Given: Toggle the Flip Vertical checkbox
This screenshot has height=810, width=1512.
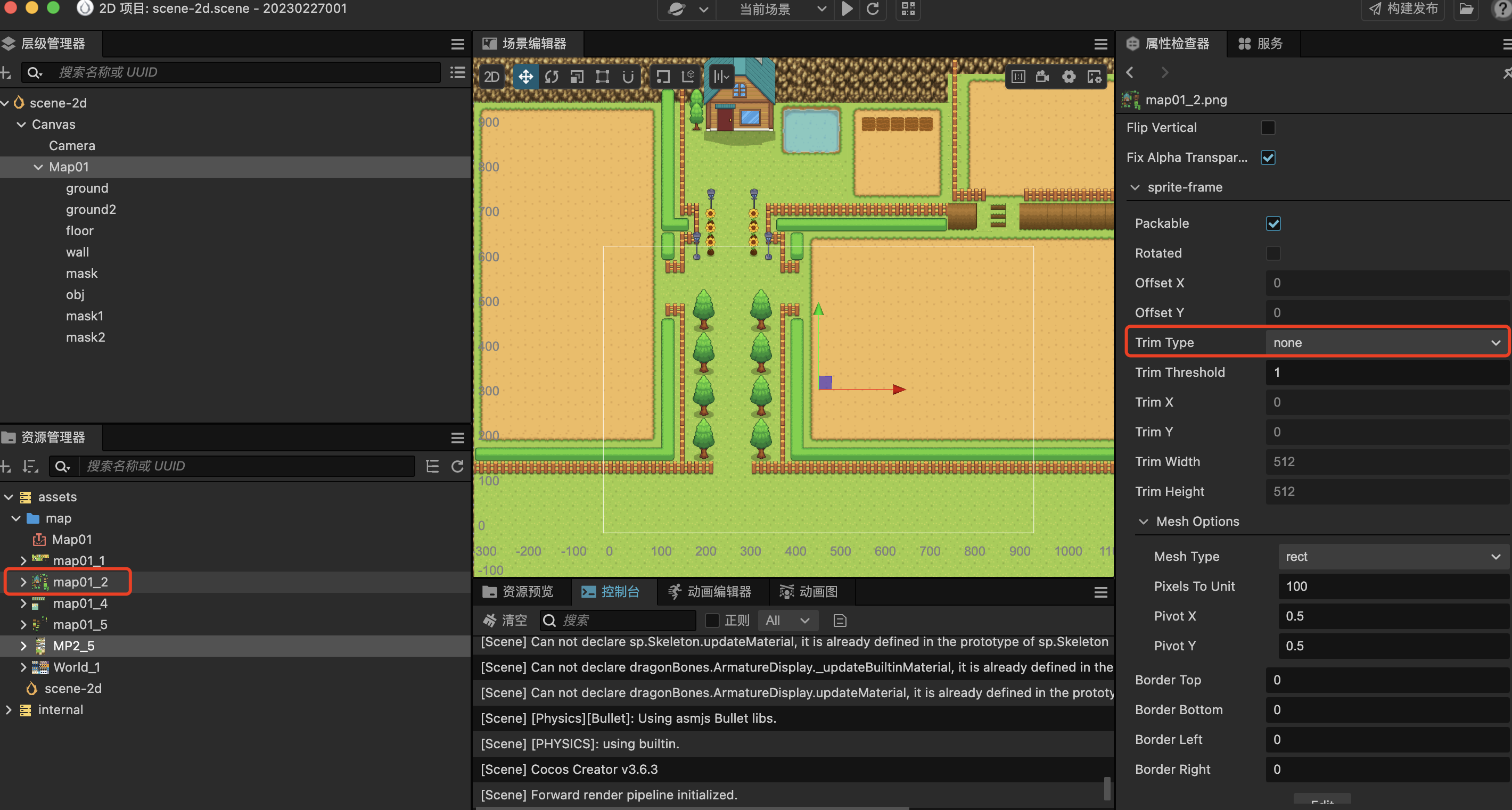Looking at the screenshot, I should click(1268, 128).
